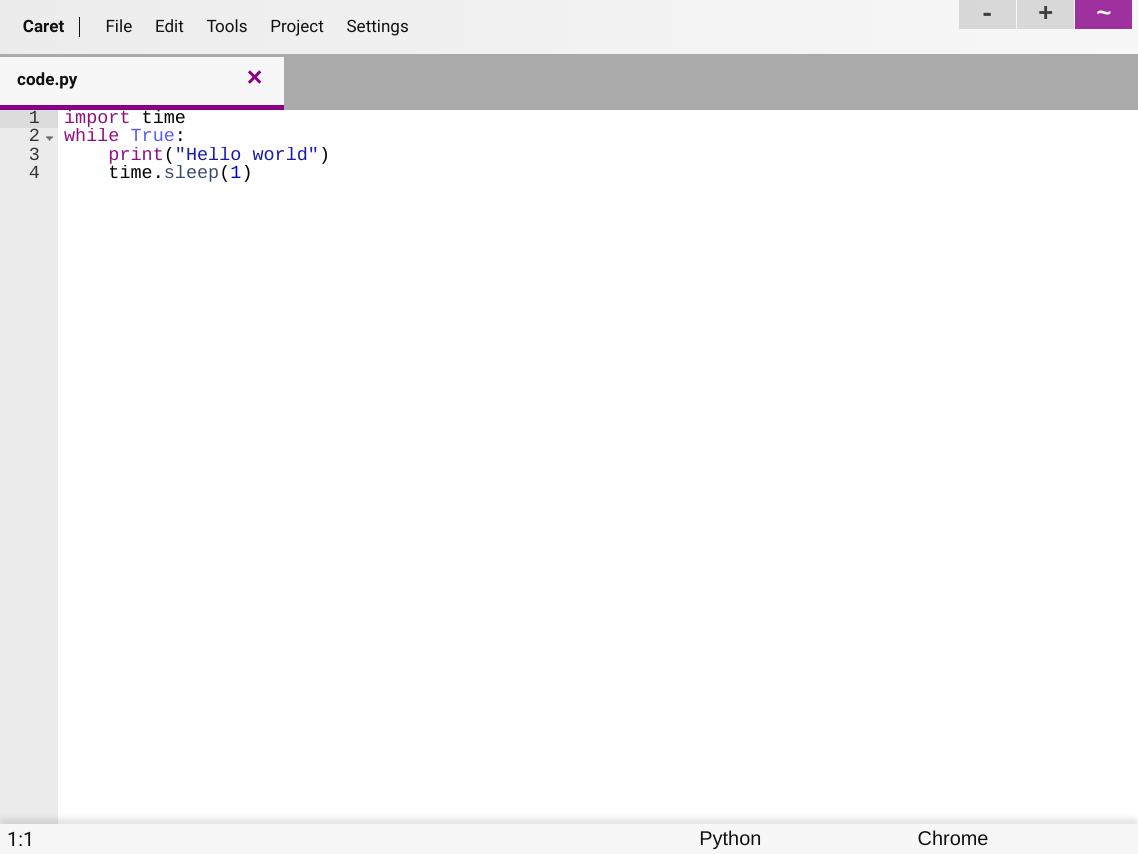Open the Edit menu
Screen dimensions: 1138x854
coord(168,27)
